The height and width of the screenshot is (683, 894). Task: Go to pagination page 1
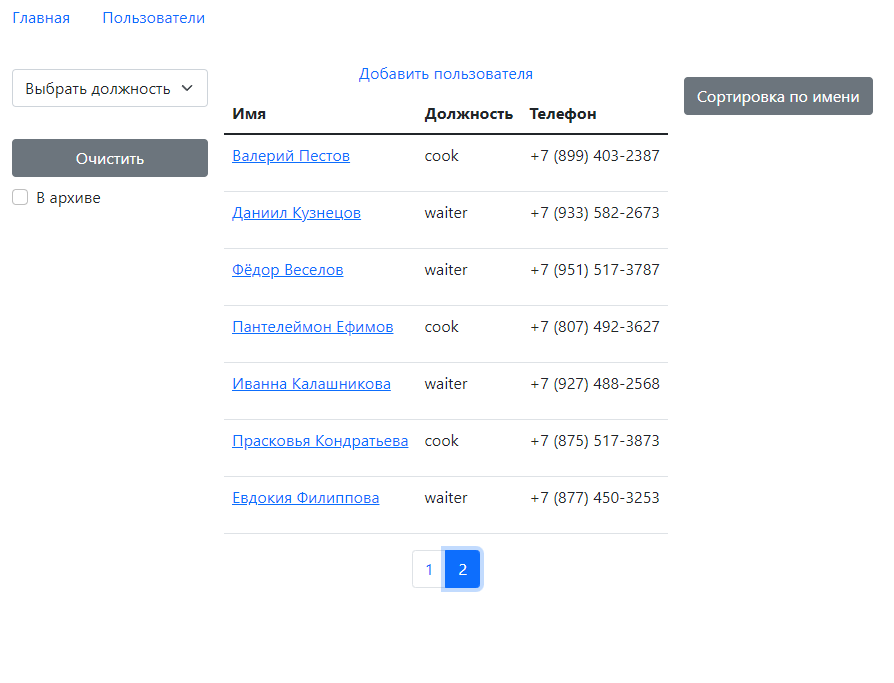429,569
